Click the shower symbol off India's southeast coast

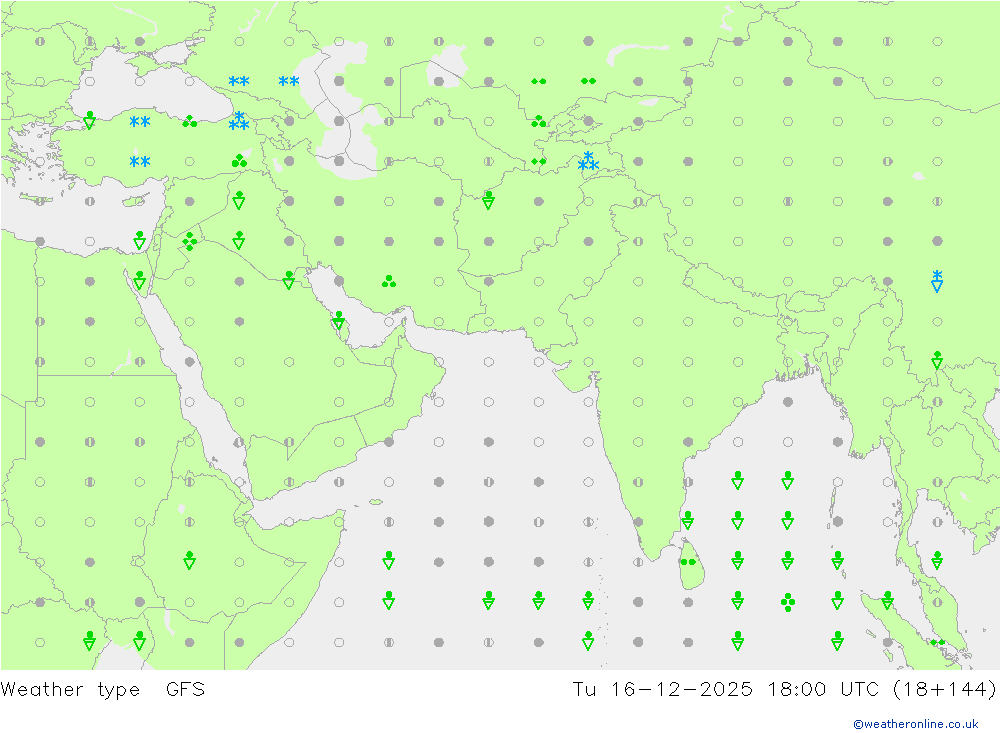[x=688, y=521]
